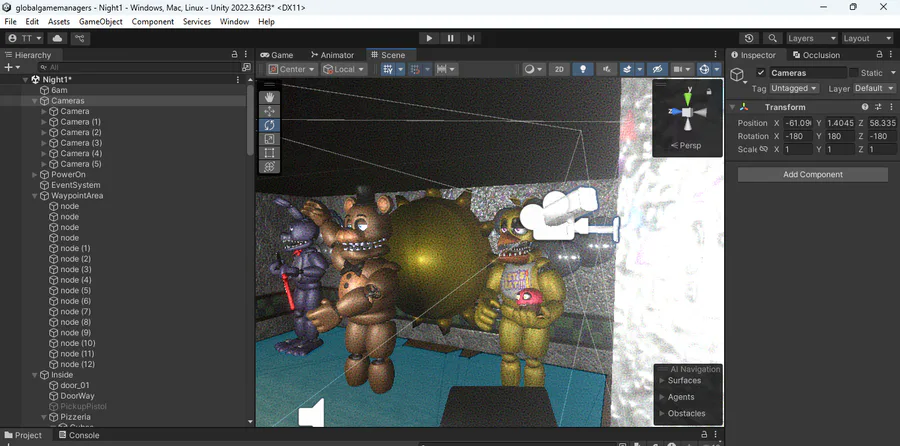Toggle the Scene gizmo lock icon

point(709,91)
